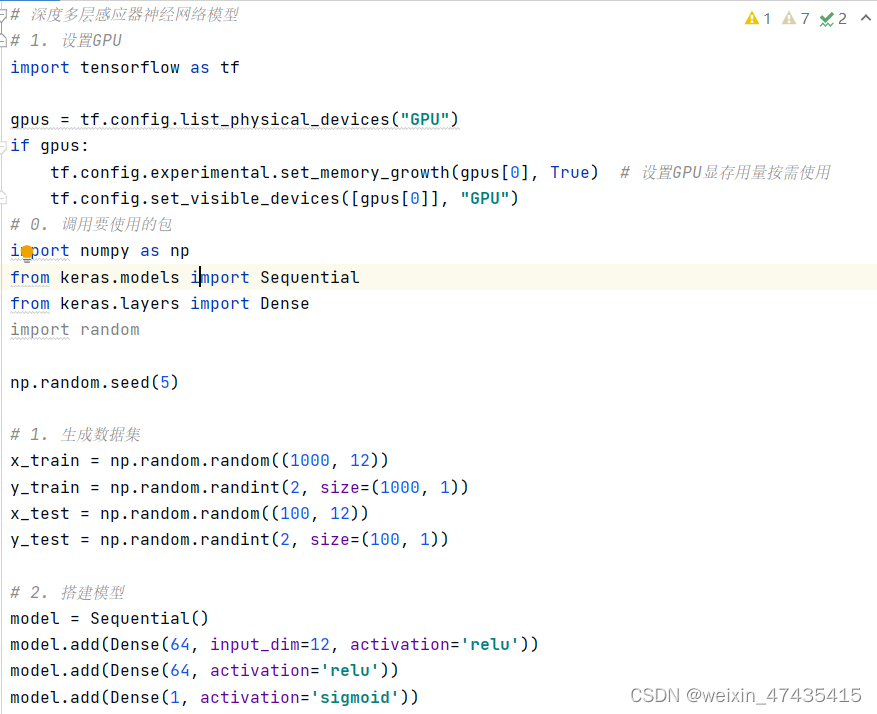Toggle the fold marker beside 'if gpus:'
Screen dimensions: 877x714
point(3,146)
